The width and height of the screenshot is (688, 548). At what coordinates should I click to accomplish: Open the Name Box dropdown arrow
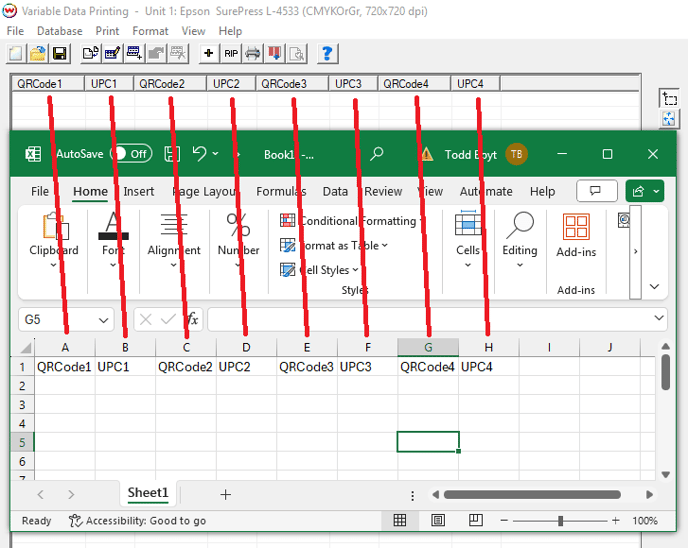pos(104,320)
